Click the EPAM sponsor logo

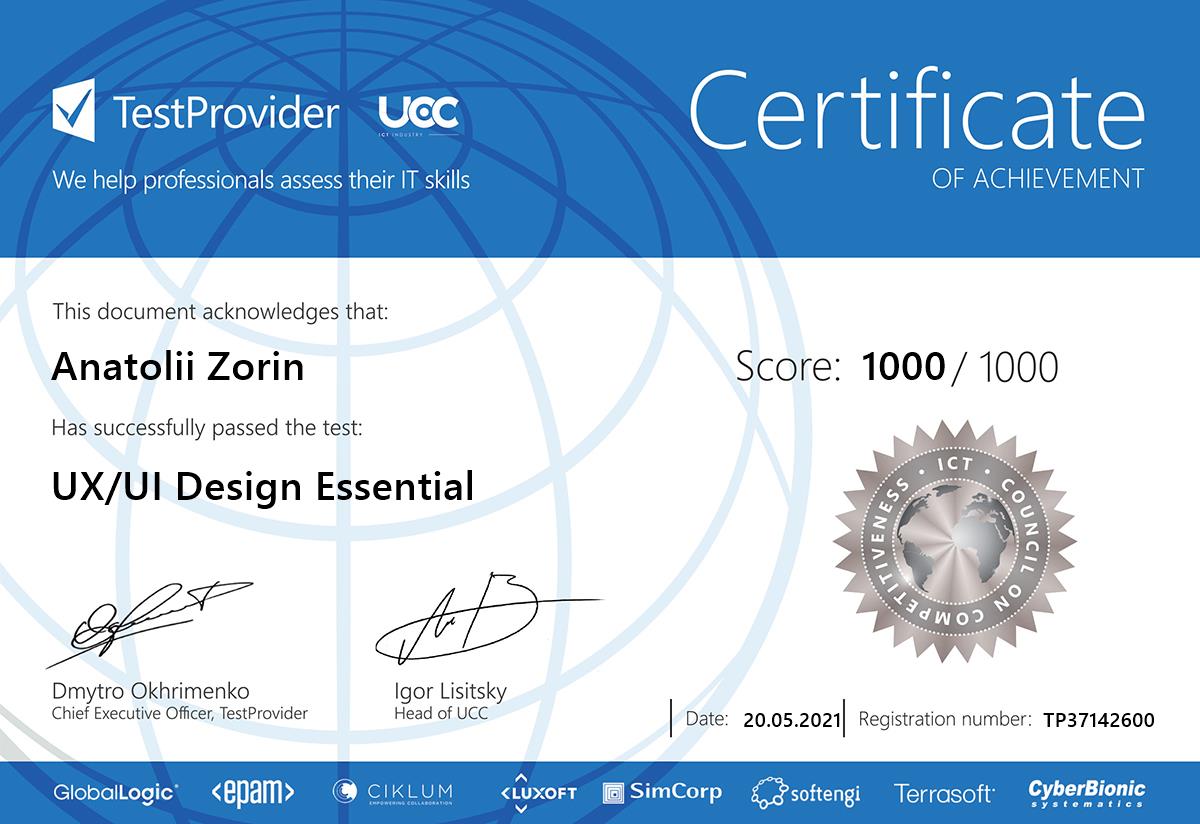(x=252, y=793)
